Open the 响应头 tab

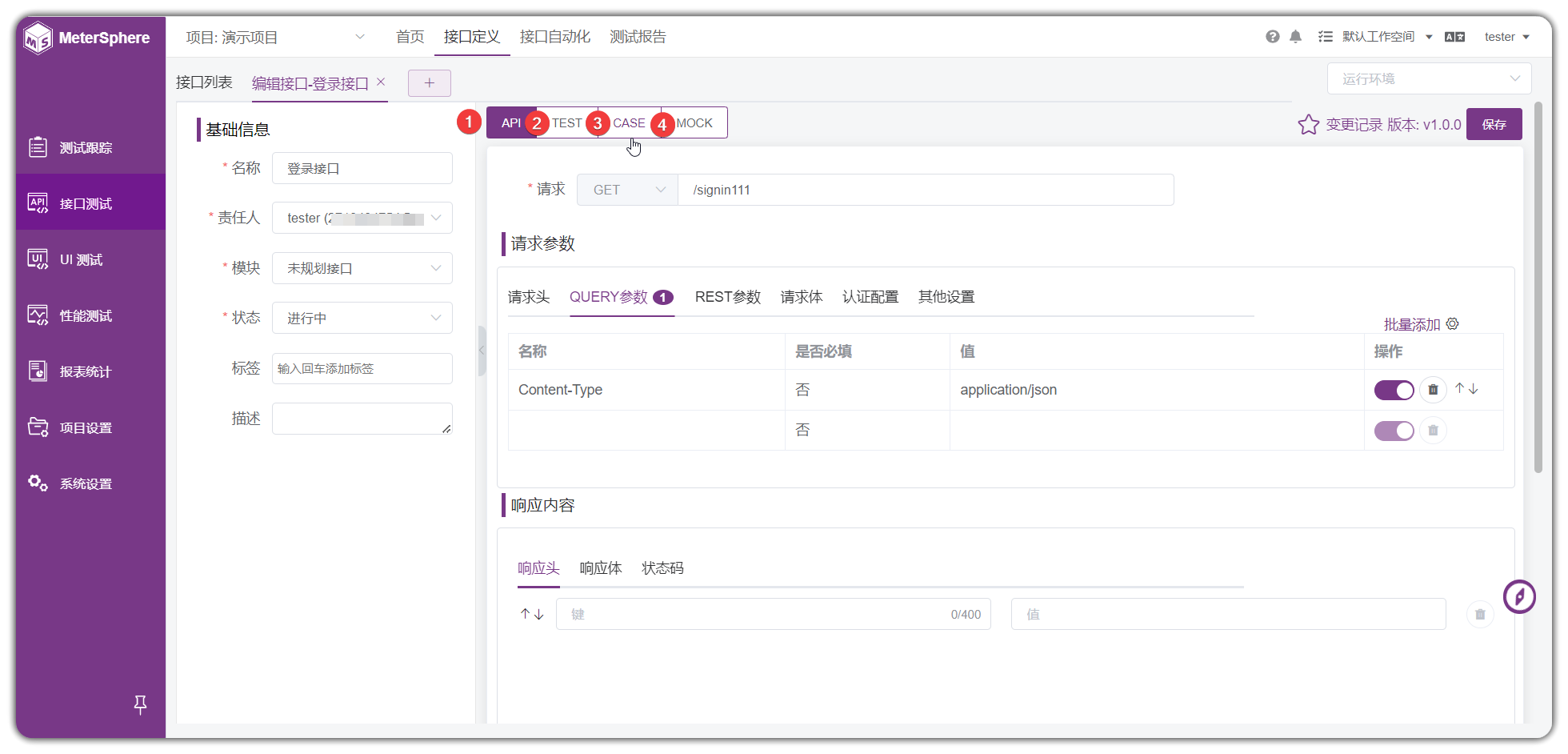coord(538,568)
